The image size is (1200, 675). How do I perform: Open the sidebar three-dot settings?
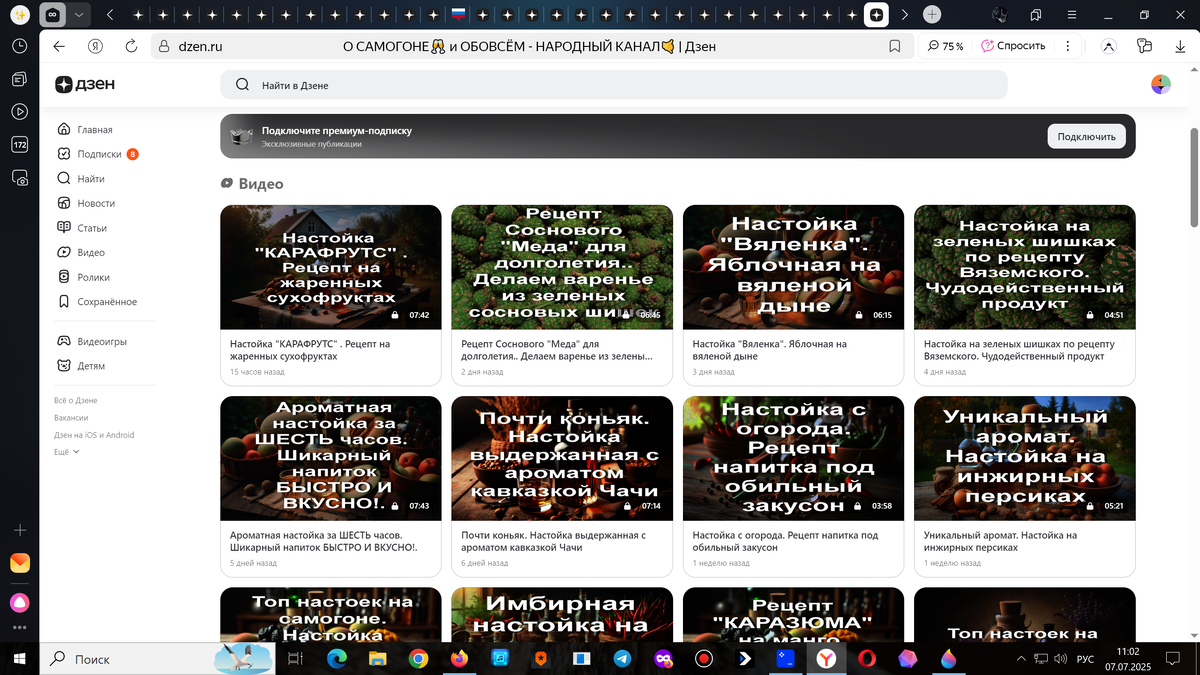click(19, 628)
